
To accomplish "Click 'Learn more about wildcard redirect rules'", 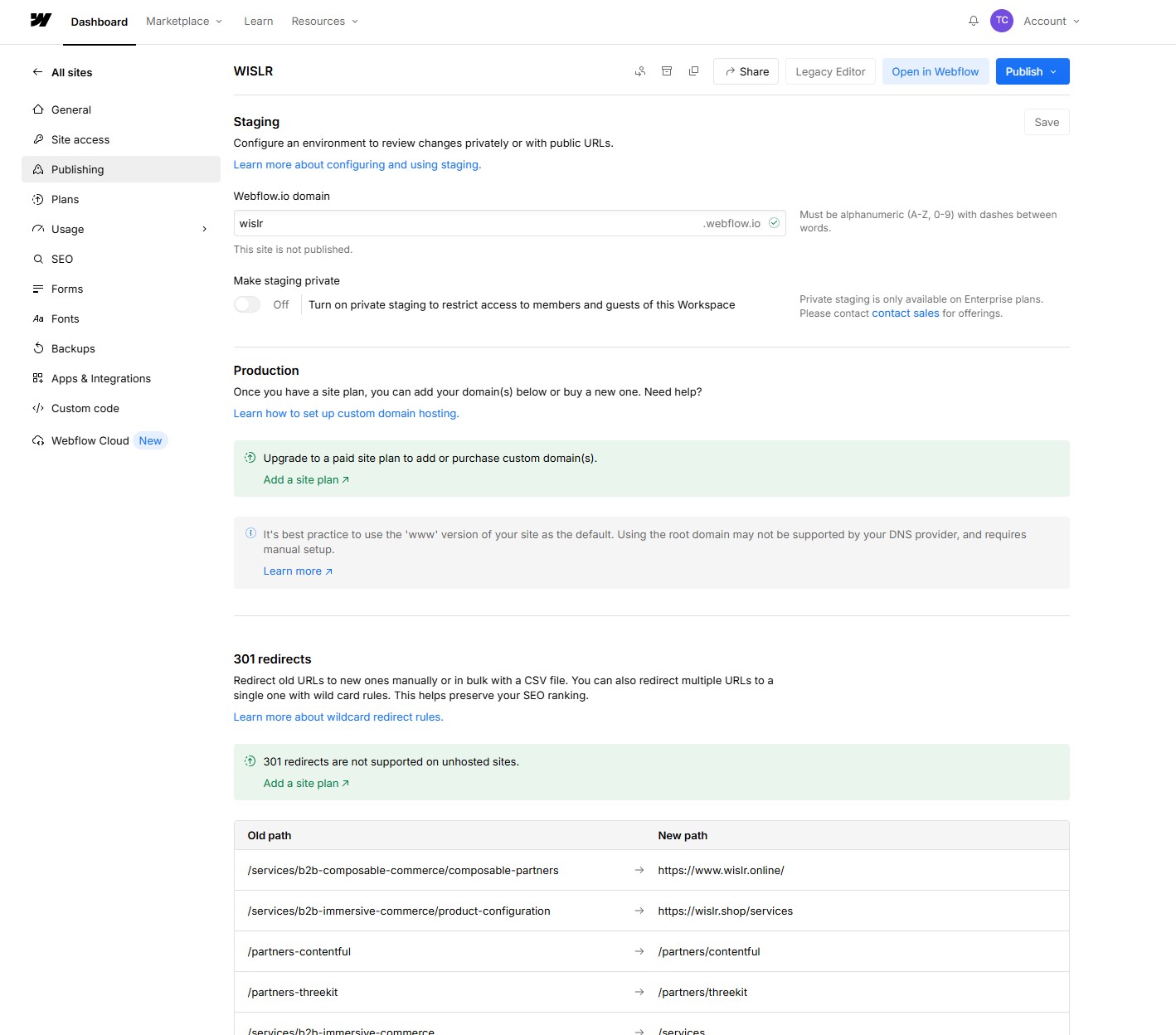I will click(338, 717).
